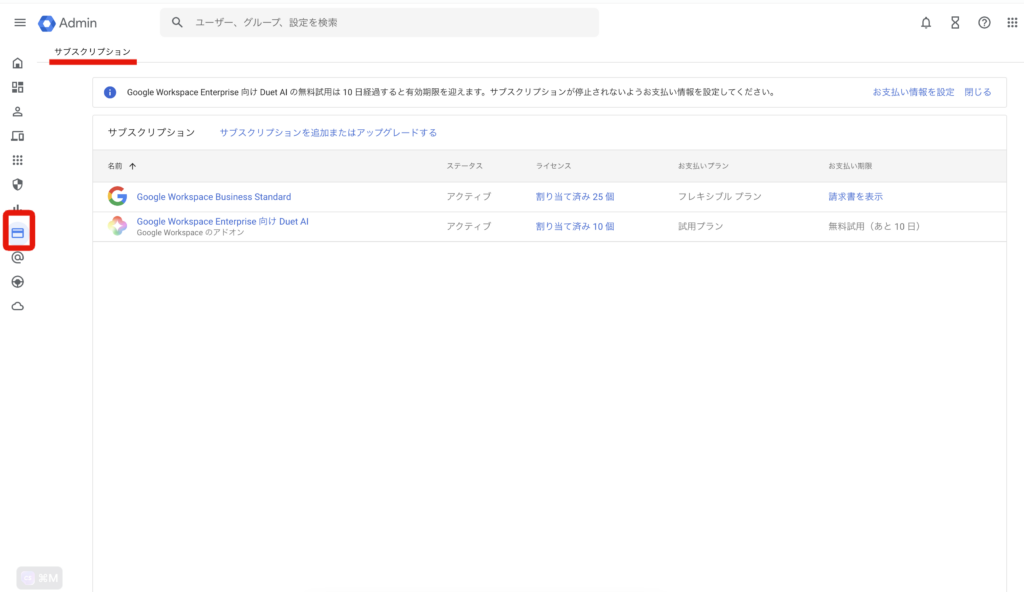The width and height of the screenshot is (1024, 592).
Task: Click アクティブ status in Duet AI row
Action: [469, 227]
